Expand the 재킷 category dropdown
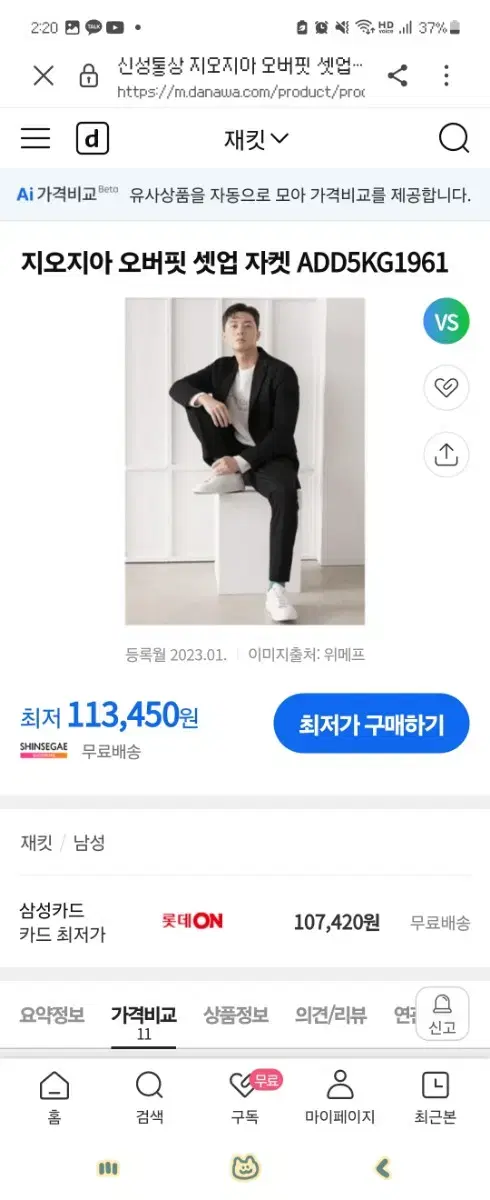Image resolution: width=490 pixels, height=1200 pixels. click(256, 139)
